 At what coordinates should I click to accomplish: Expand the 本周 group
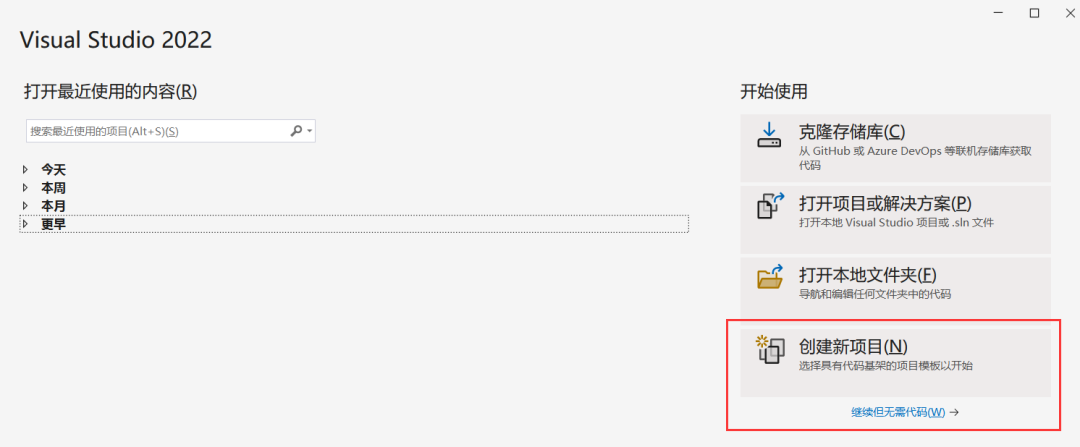point(25,187)
